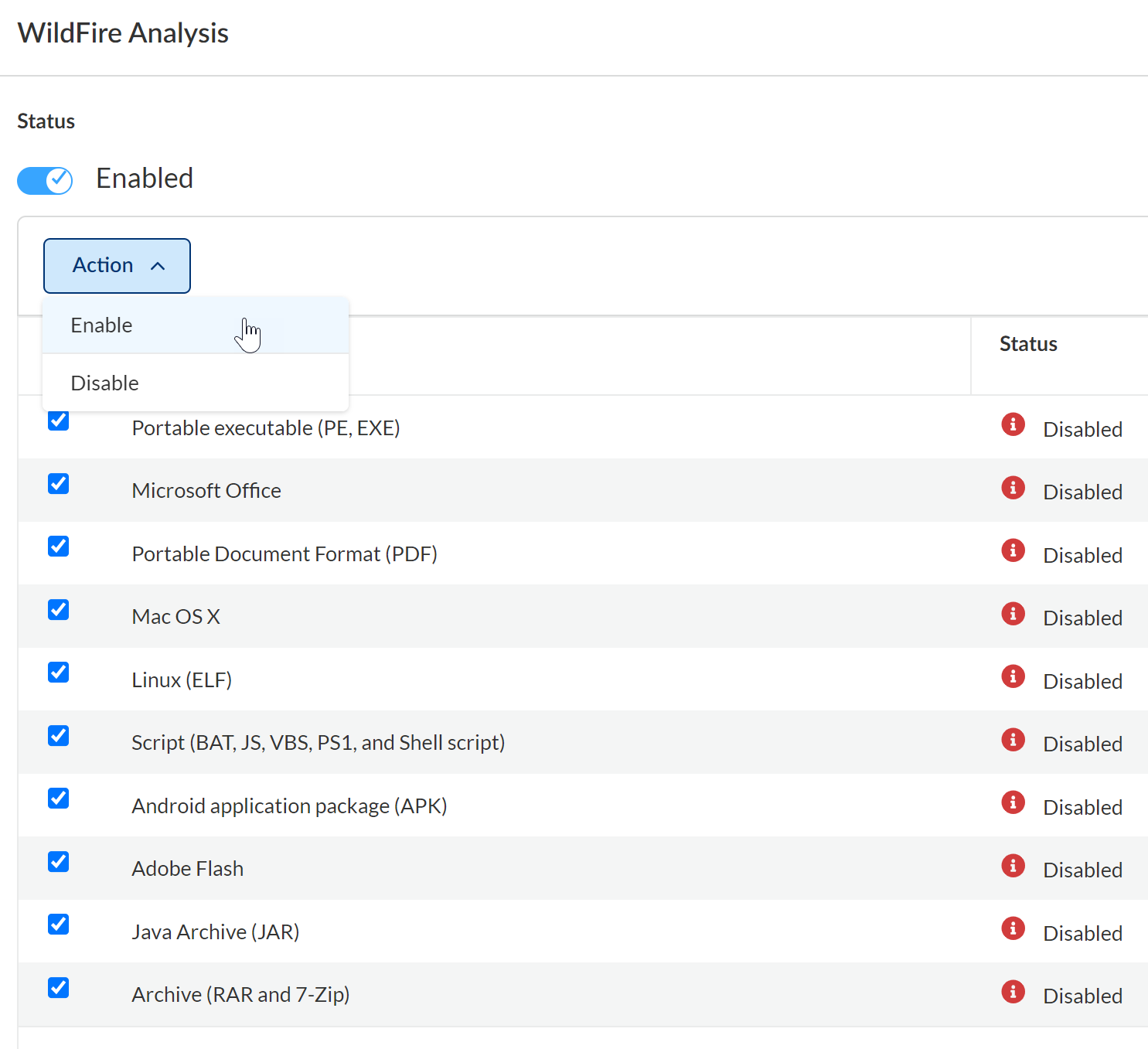The width and height of the screenshot is (1148, 1049).
Task: Click the red info icon for Microsoft Office
Action: click(x=1013, y=488)
